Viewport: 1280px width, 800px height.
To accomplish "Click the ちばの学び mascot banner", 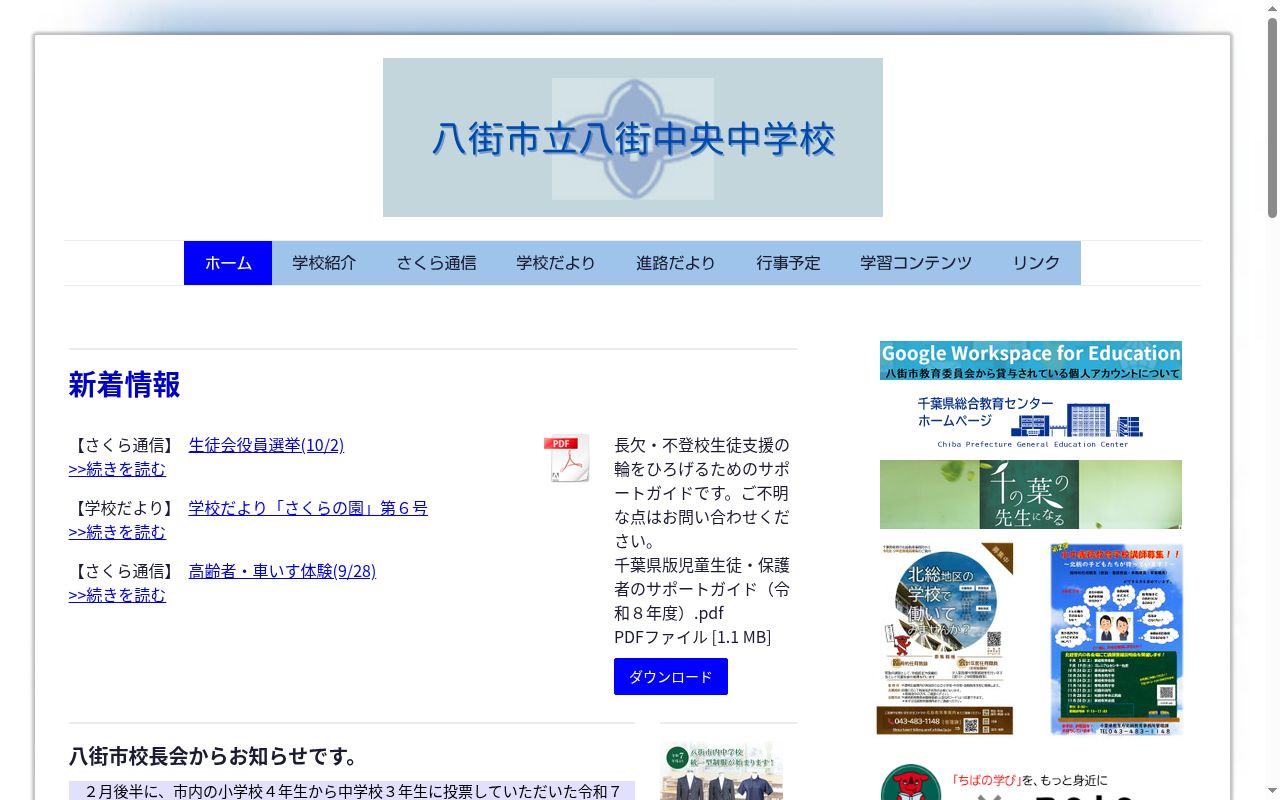I will pos(1031,781).
